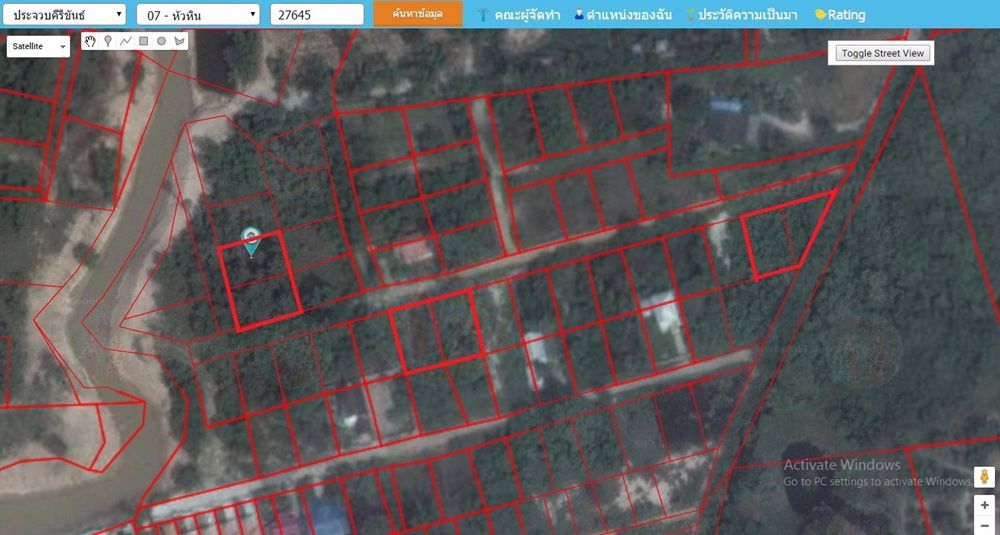Select the hand pan tool

[x=90, y=41]
